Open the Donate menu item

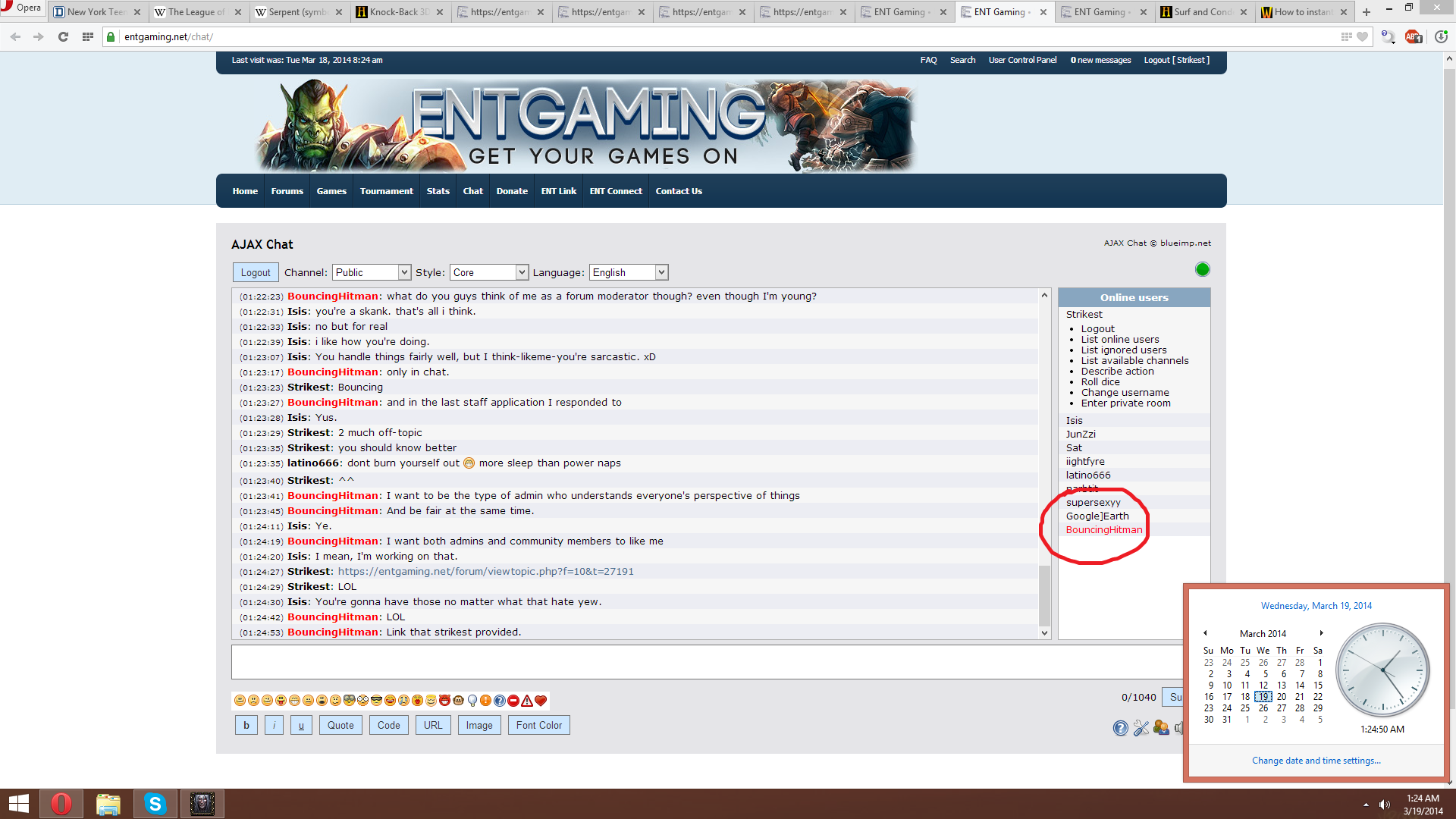(512, 191)
